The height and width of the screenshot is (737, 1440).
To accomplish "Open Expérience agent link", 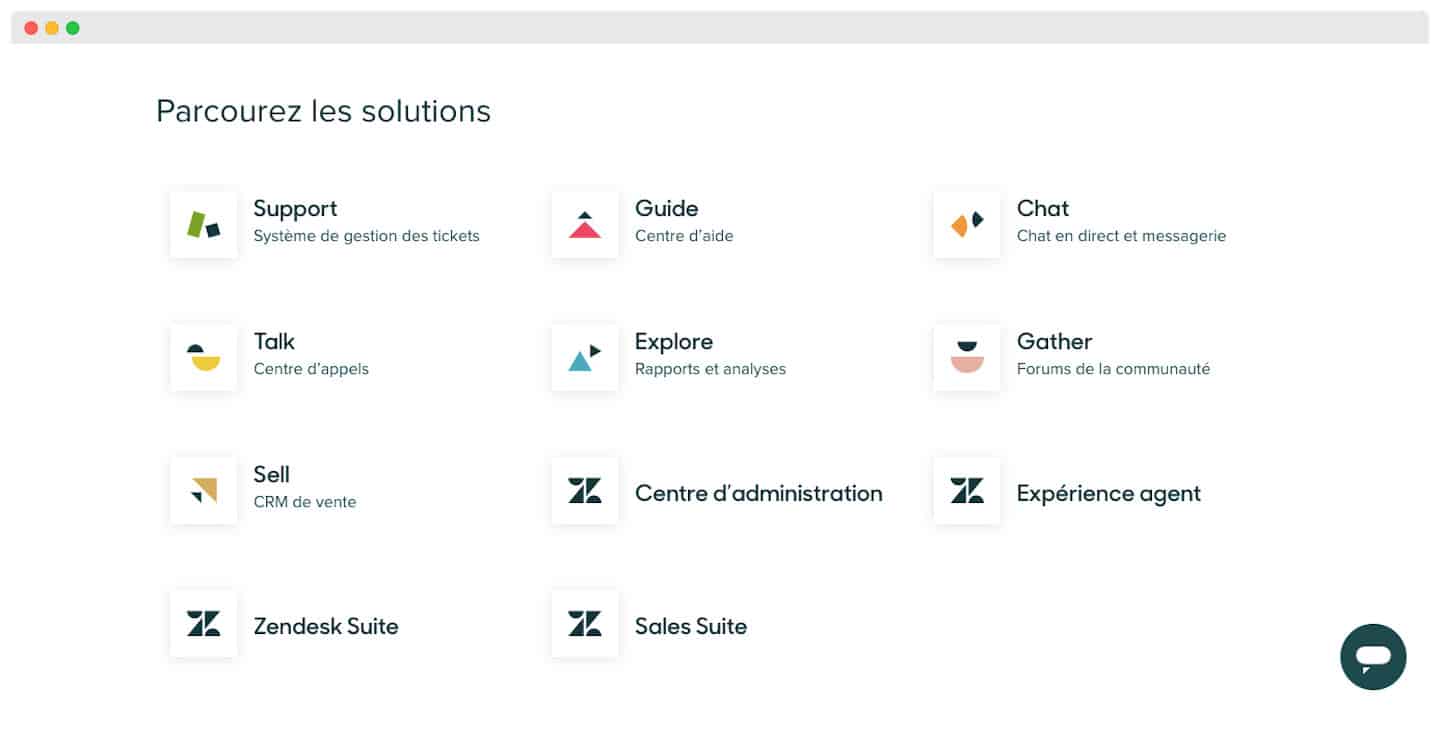I will point(1109,493).
